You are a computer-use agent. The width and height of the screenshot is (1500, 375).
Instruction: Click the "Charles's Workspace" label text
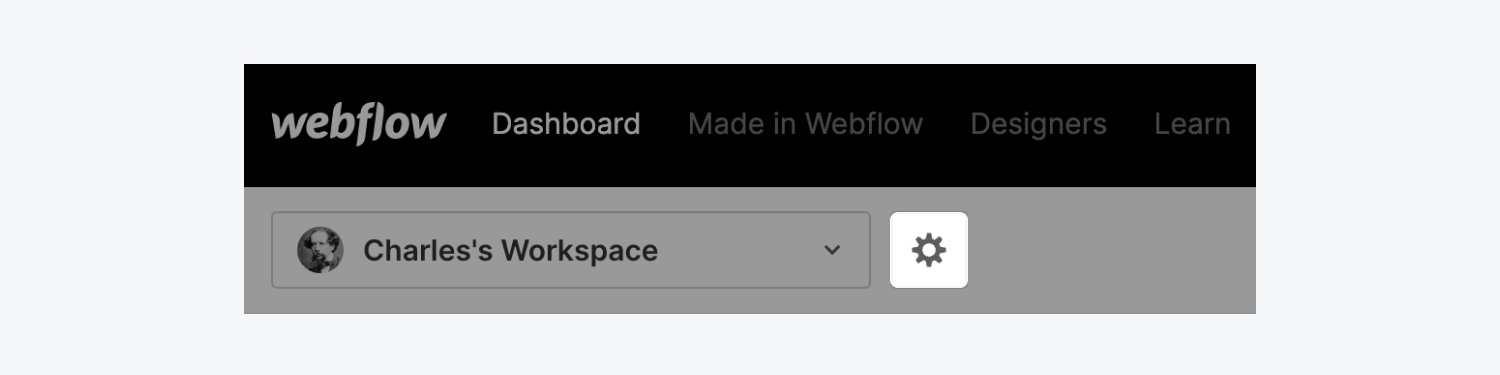pyautogui.click(x=510, y=250)
